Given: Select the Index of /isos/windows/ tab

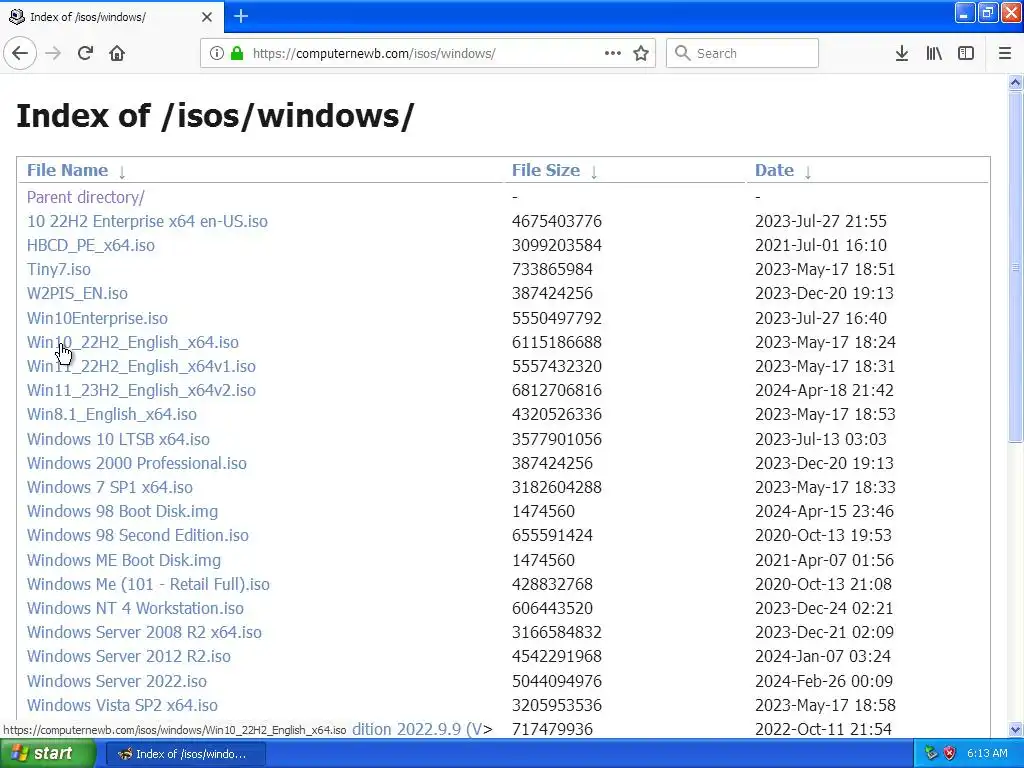Looking at the screenshot, I should [112, 17].
